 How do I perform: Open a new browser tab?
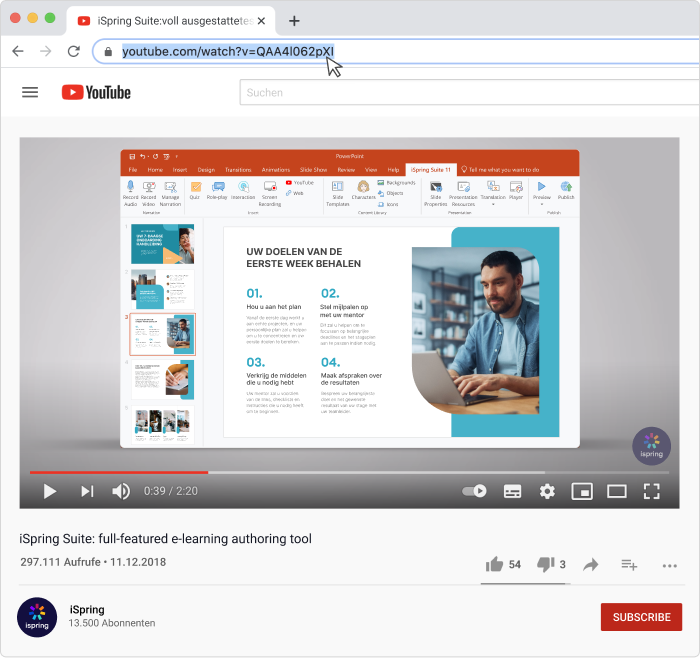click(x=294, y=21)
